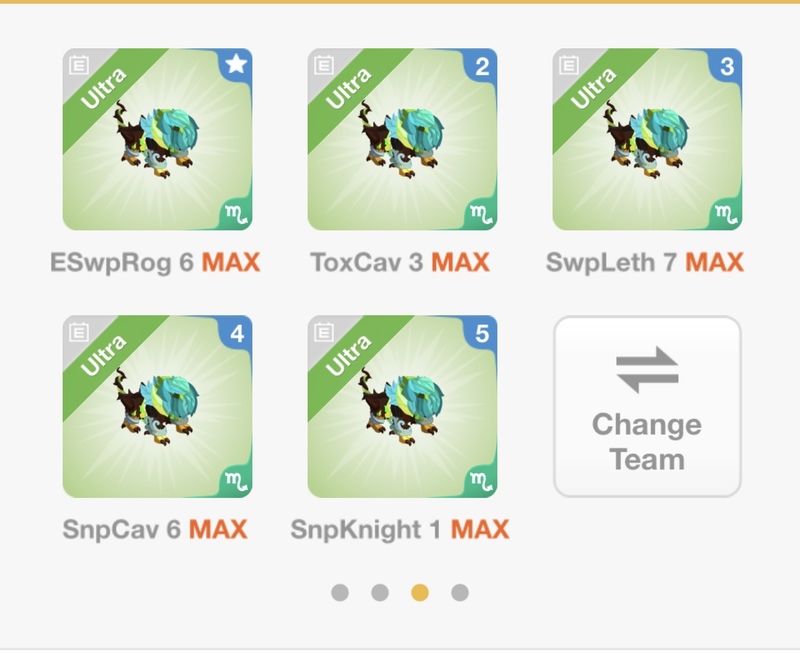Go to the second page dot
This screenshot has width=800, height=654.
tap(380, 593)
